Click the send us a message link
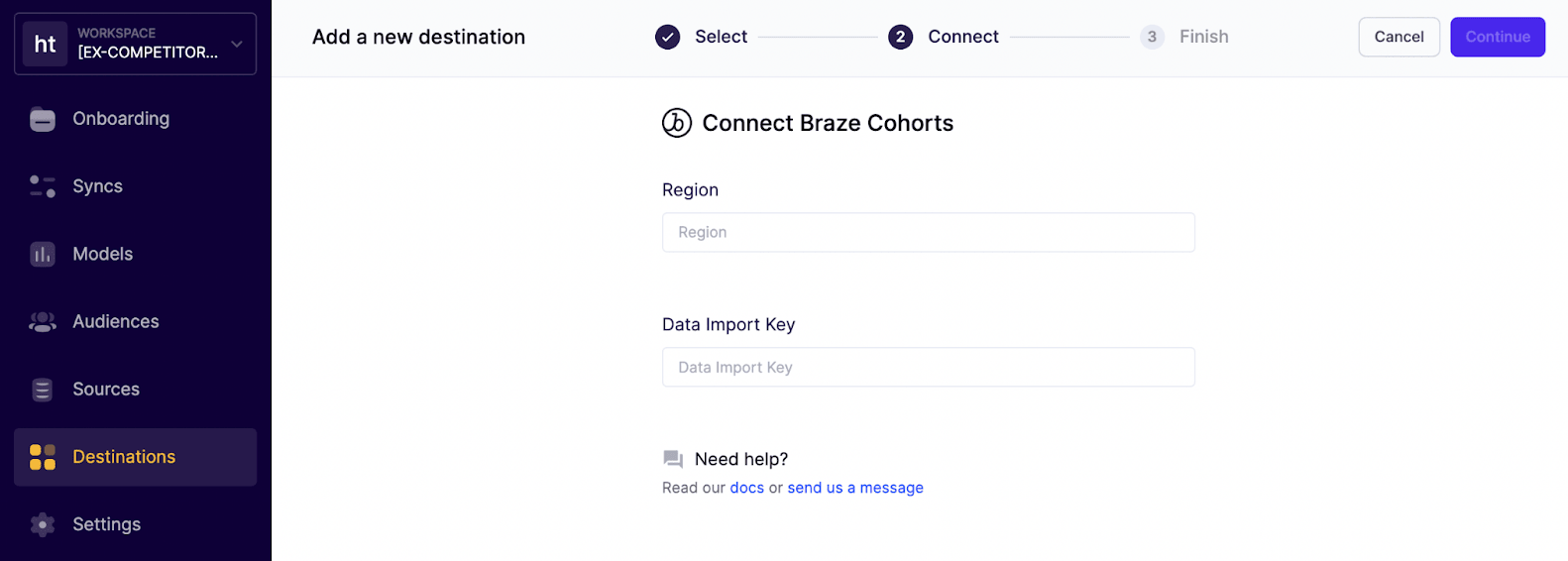The width and height of the screenshot is (1568, 561). point(855,488)
